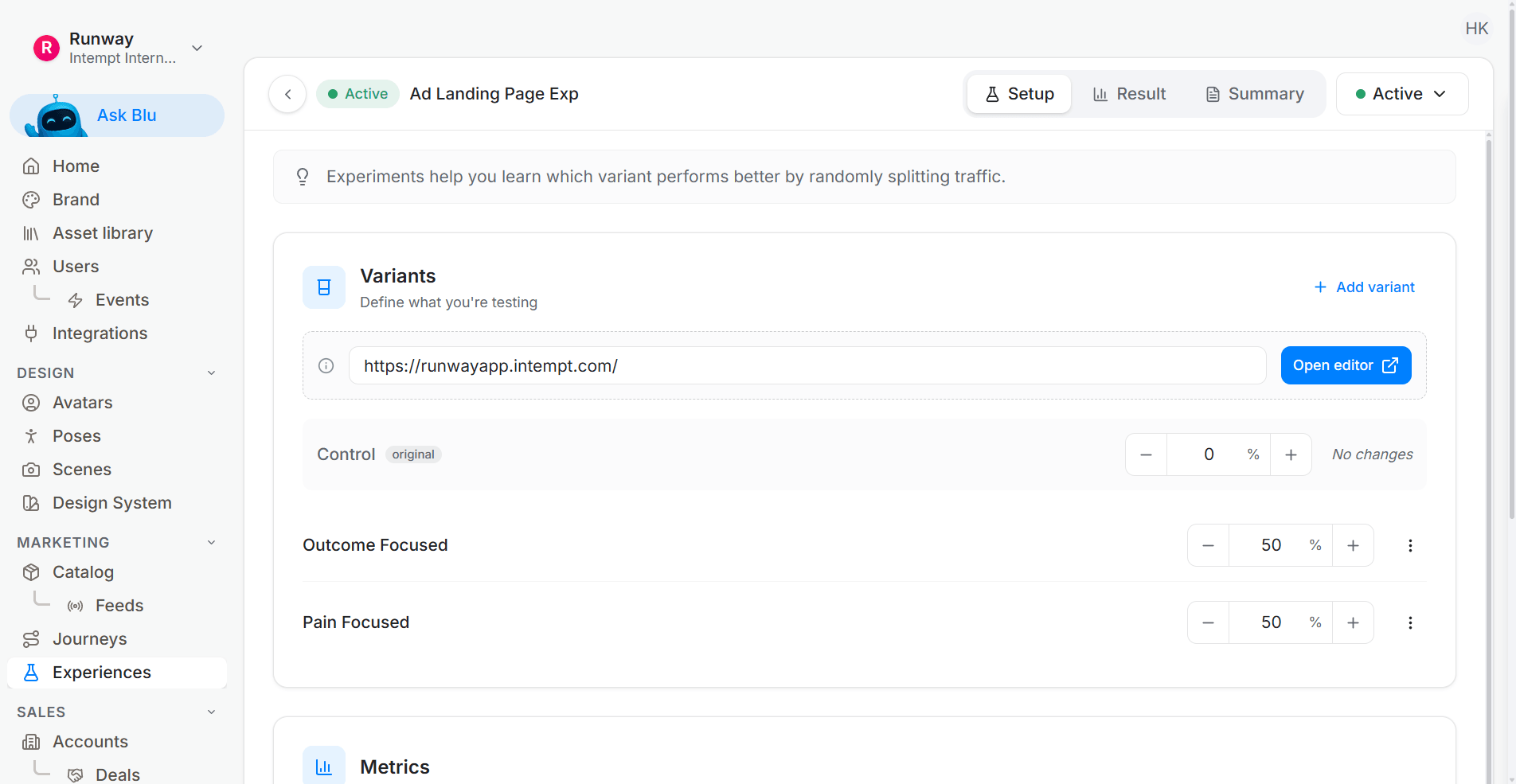Increase Control traffic percentage
The image size is (1516, 784).
pyautogui.click(x=1291, y=454)
